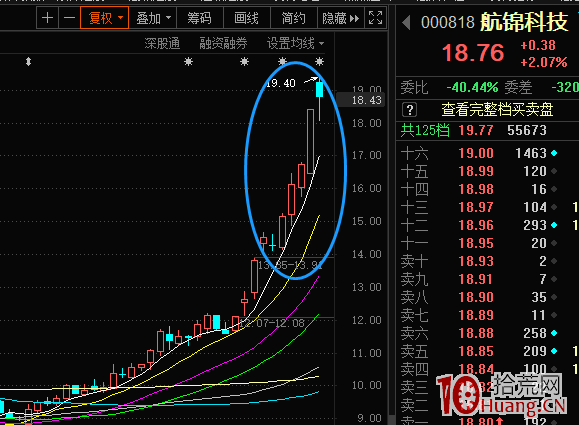Open the 复权 dropdown
The height and width of the screenshot is (425, 579).
click(105, 18)
